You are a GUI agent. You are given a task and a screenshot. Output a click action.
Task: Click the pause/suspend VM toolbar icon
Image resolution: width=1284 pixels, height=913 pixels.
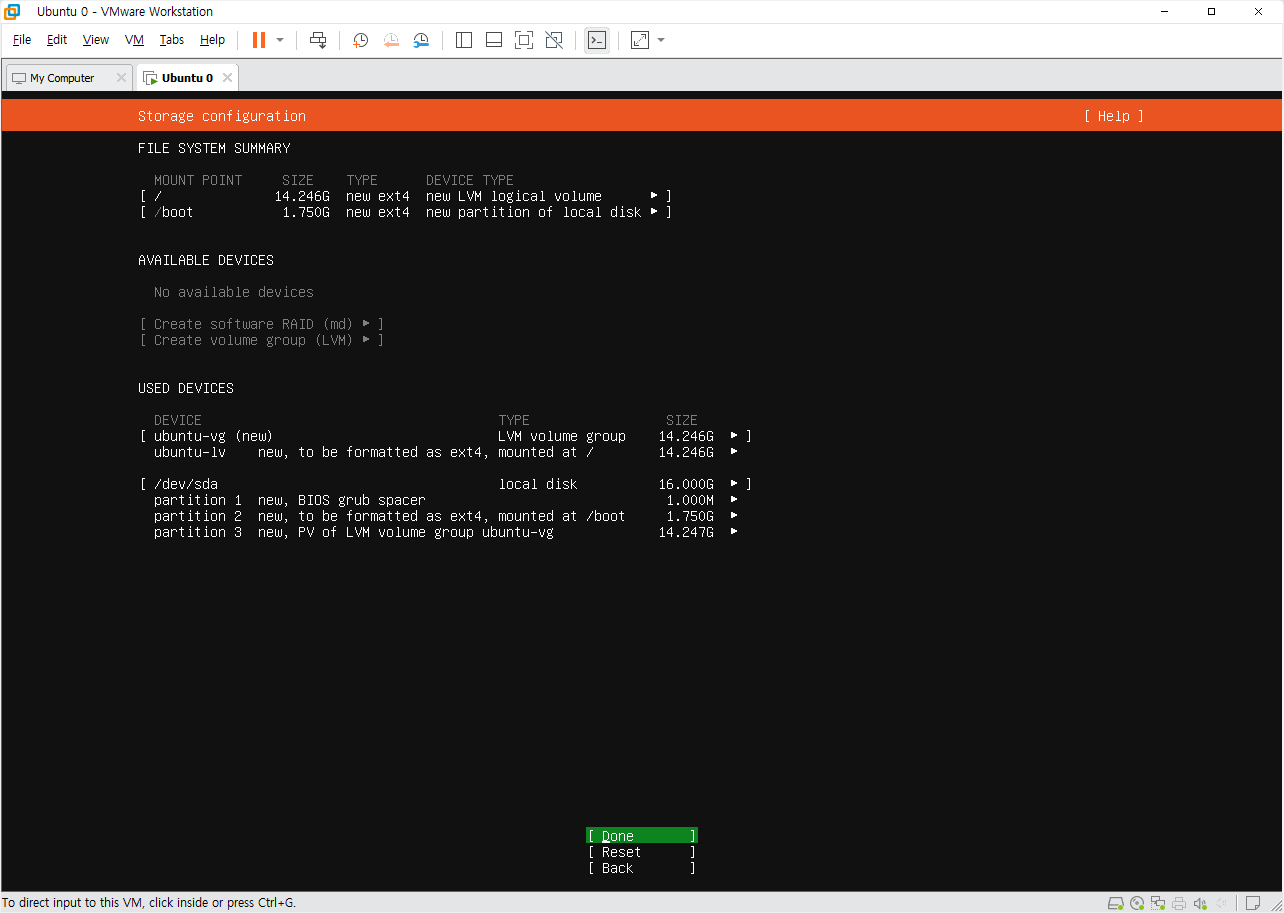pos(259,40)
